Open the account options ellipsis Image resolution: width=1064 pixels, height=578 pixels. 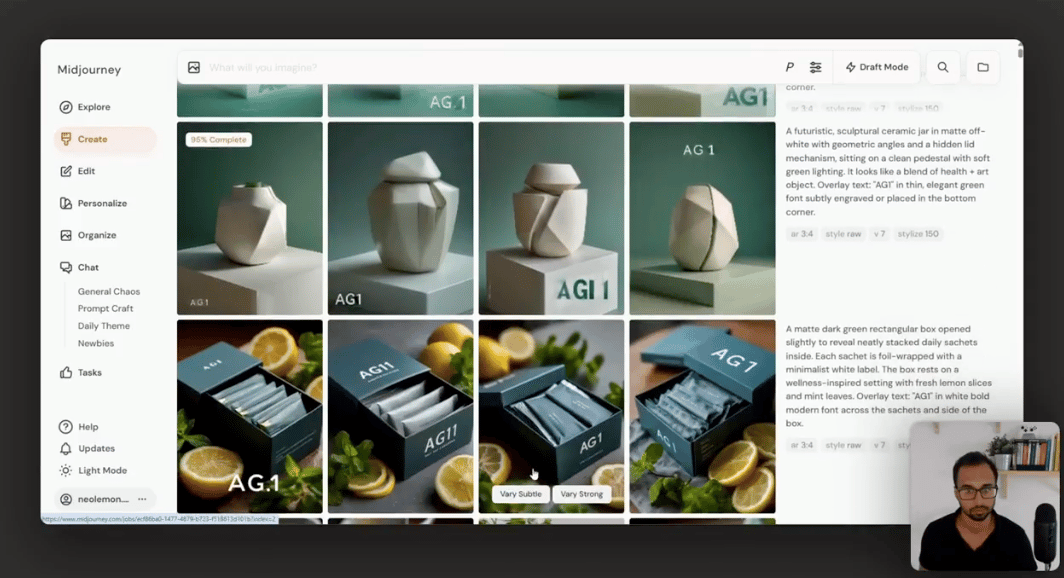(x=142, y=499)
